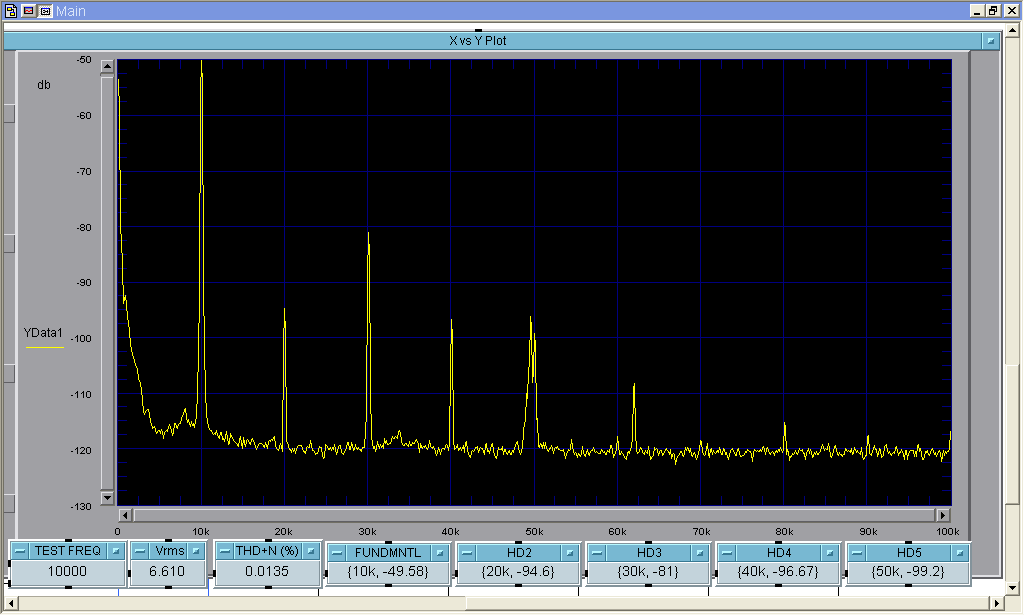
Task: Iconize the Vrms display with its minus button
Action: [x=140, y=551]
